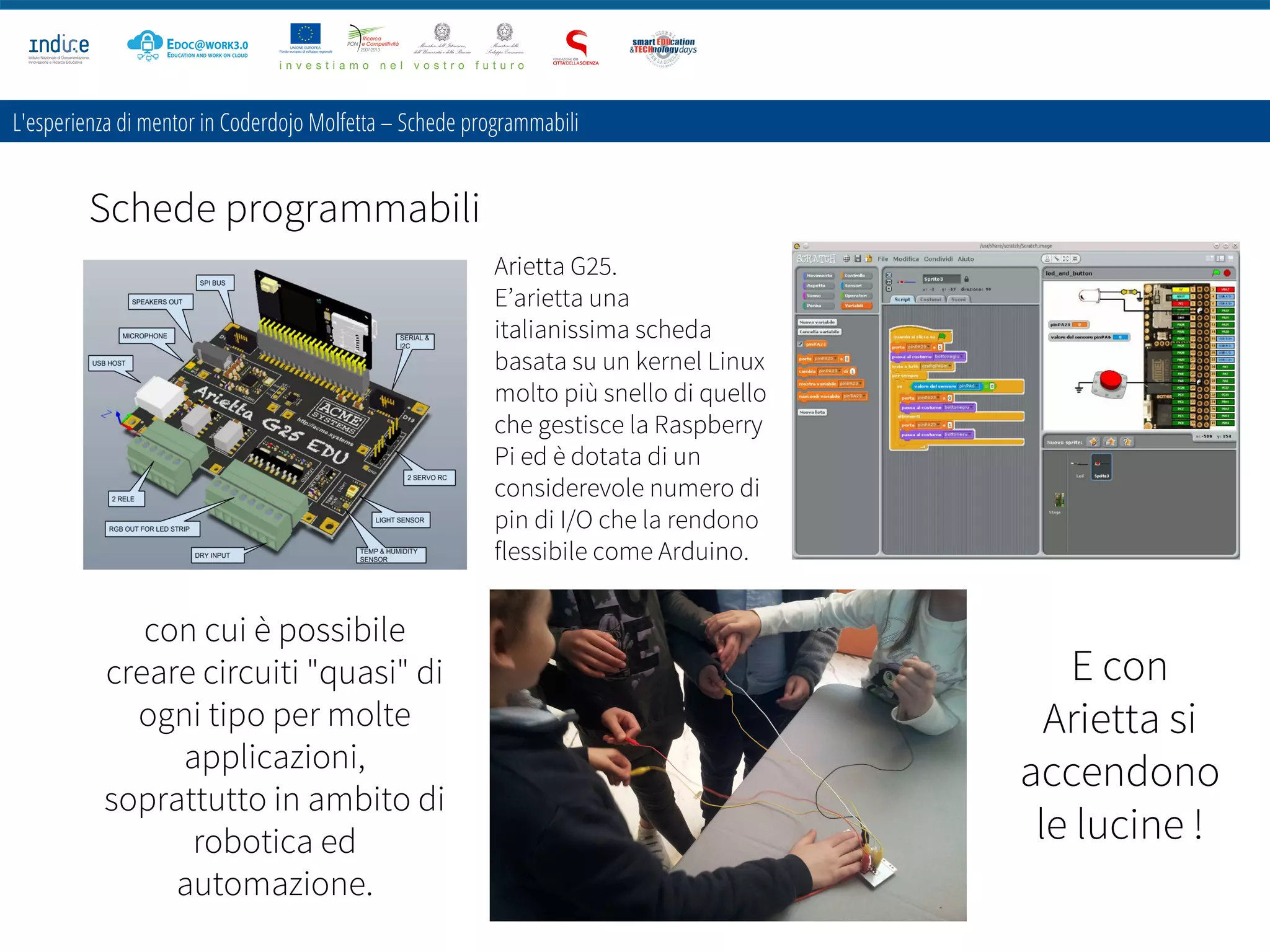Select the scissors delete tool in Scratch toolbar
Image resolution: width=1270 pixels, height=952 pixels.
pyautogui.click(x=1057, y=258)
